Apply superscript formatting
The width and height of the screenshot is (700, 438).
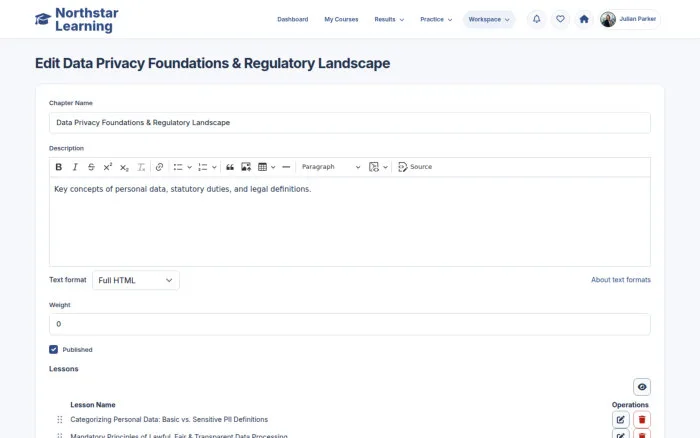coord(108,167)
